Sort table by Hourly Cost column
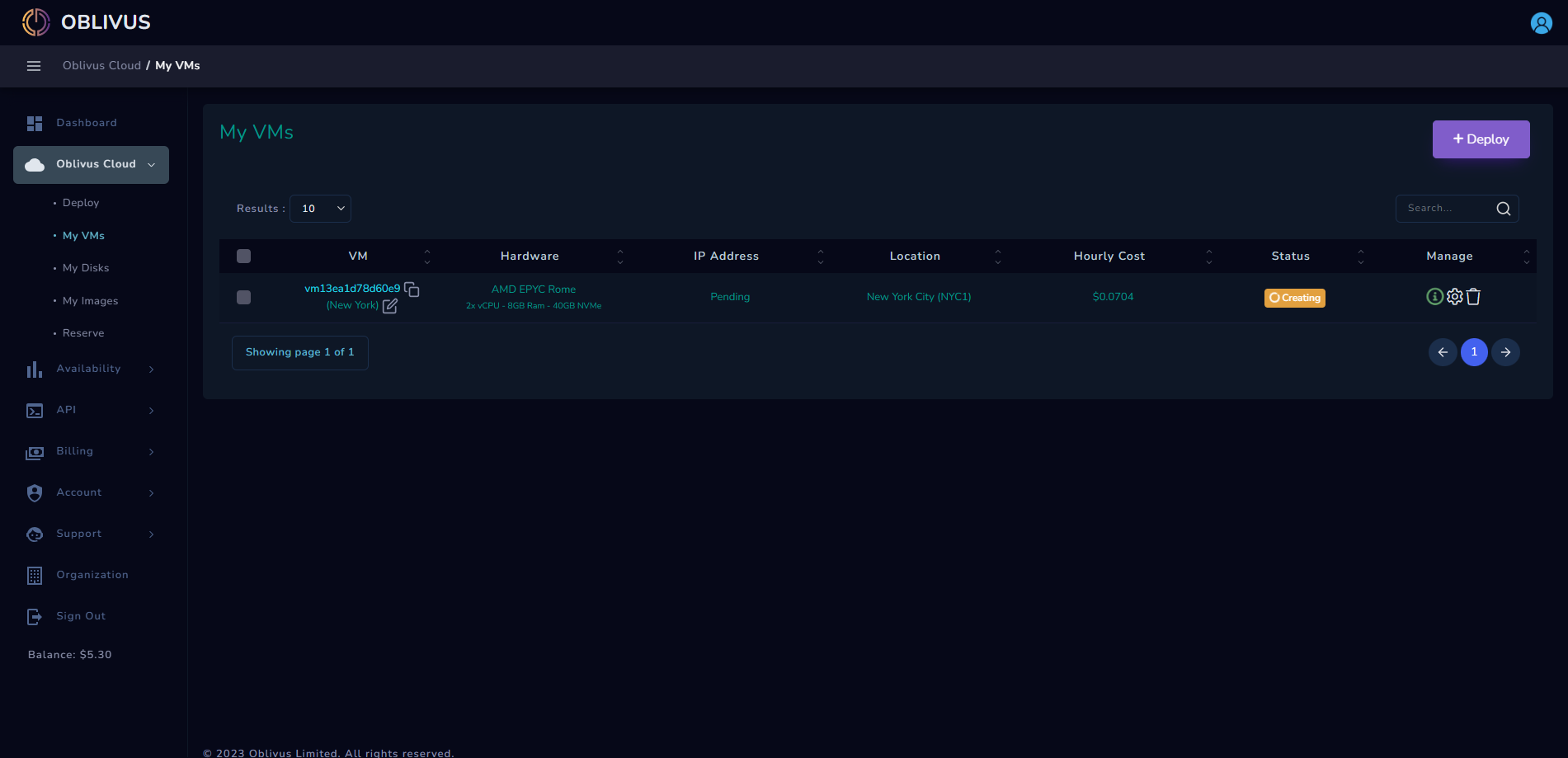The height and width of the screenshot is (758, 1568). click(x=1209, y=257)
